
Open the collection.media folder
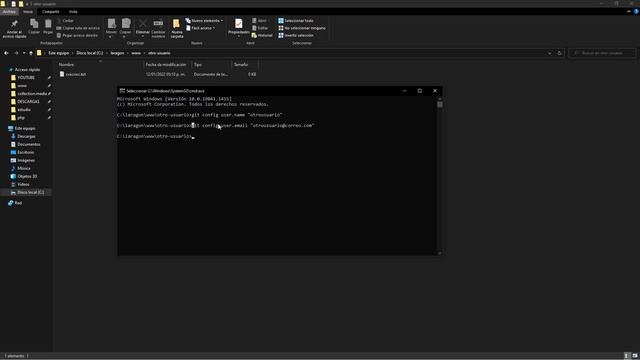(31, 93)
